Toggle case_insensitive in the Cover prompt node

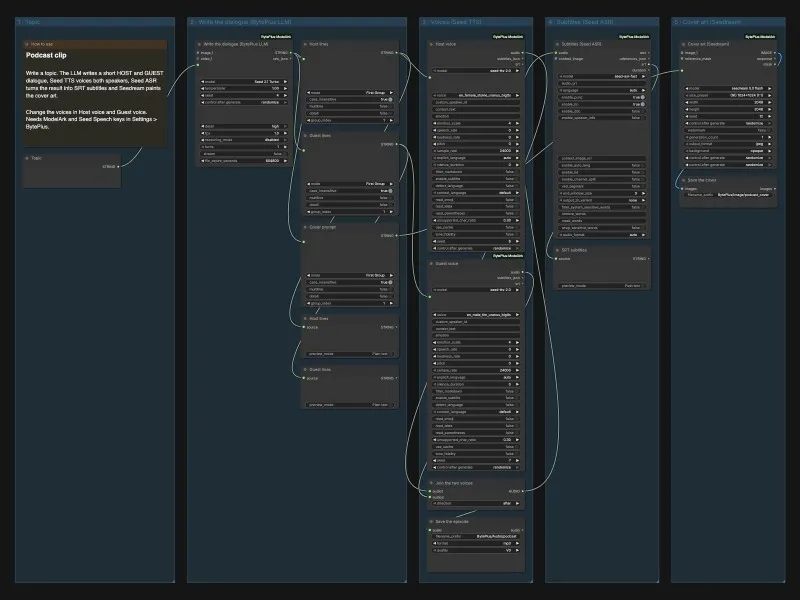(x=350, y=282)
